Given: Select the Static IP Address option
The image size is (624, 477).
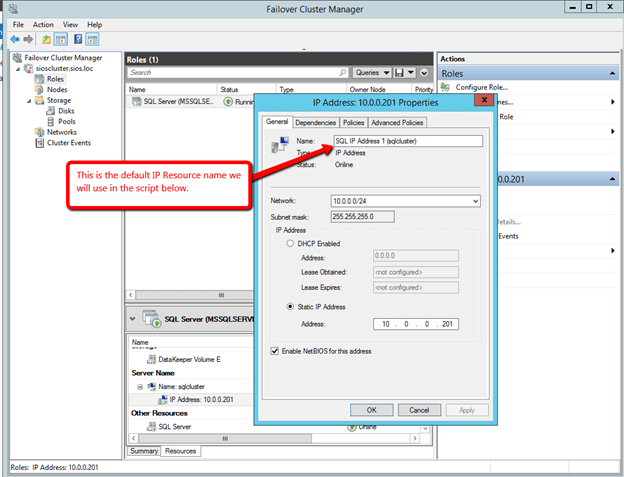Looking at the screenshot, I should 290,308.
